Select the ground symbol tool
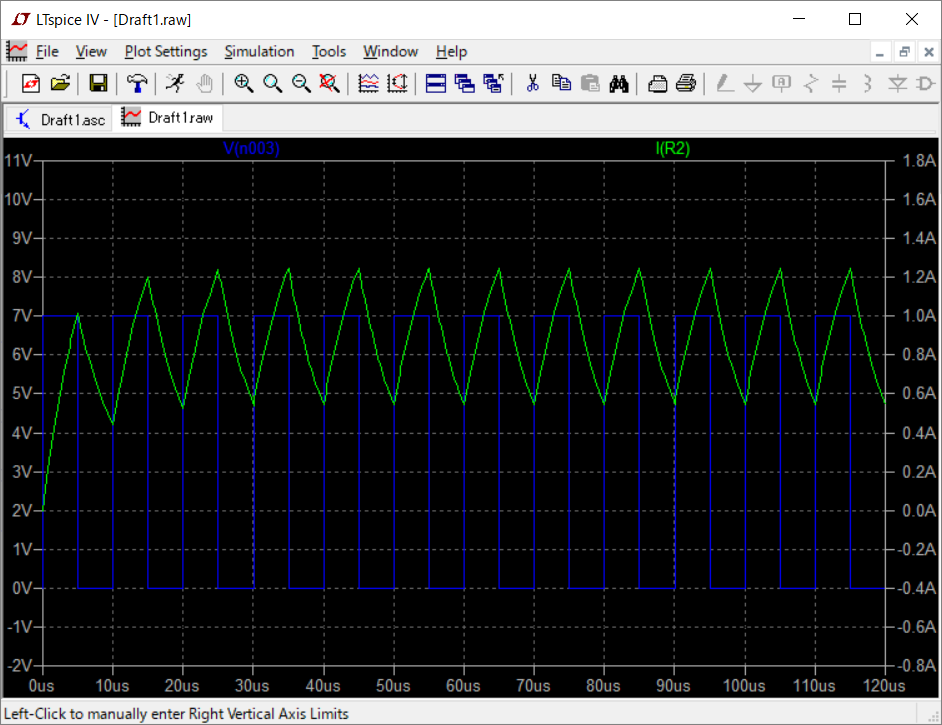 point(753,83)
